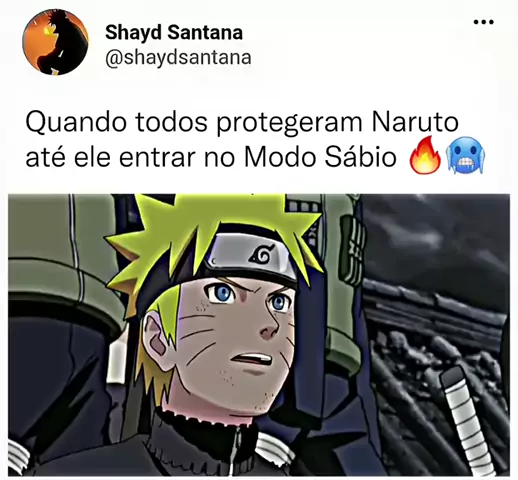Viewport: 518px width, 480px height.
Task: Select the word Naruto in the tweet text
Action: (415, 122)
